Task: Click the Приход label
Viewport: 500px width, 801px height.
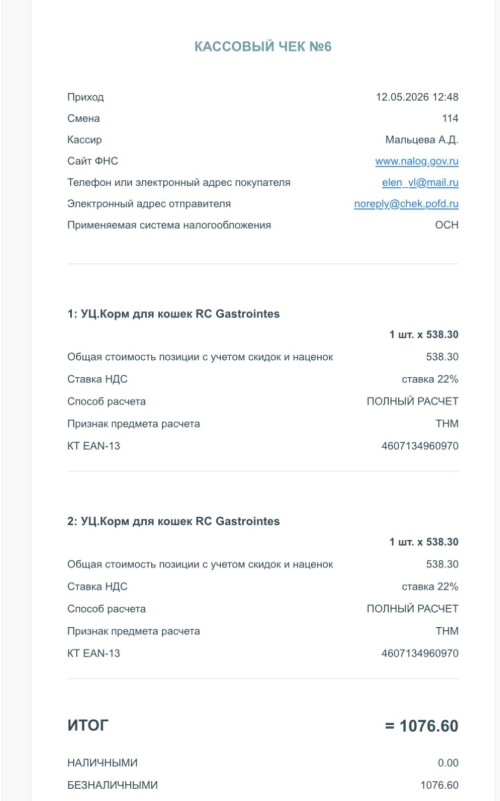Action: pyautogui.click(x=85, y=97)
